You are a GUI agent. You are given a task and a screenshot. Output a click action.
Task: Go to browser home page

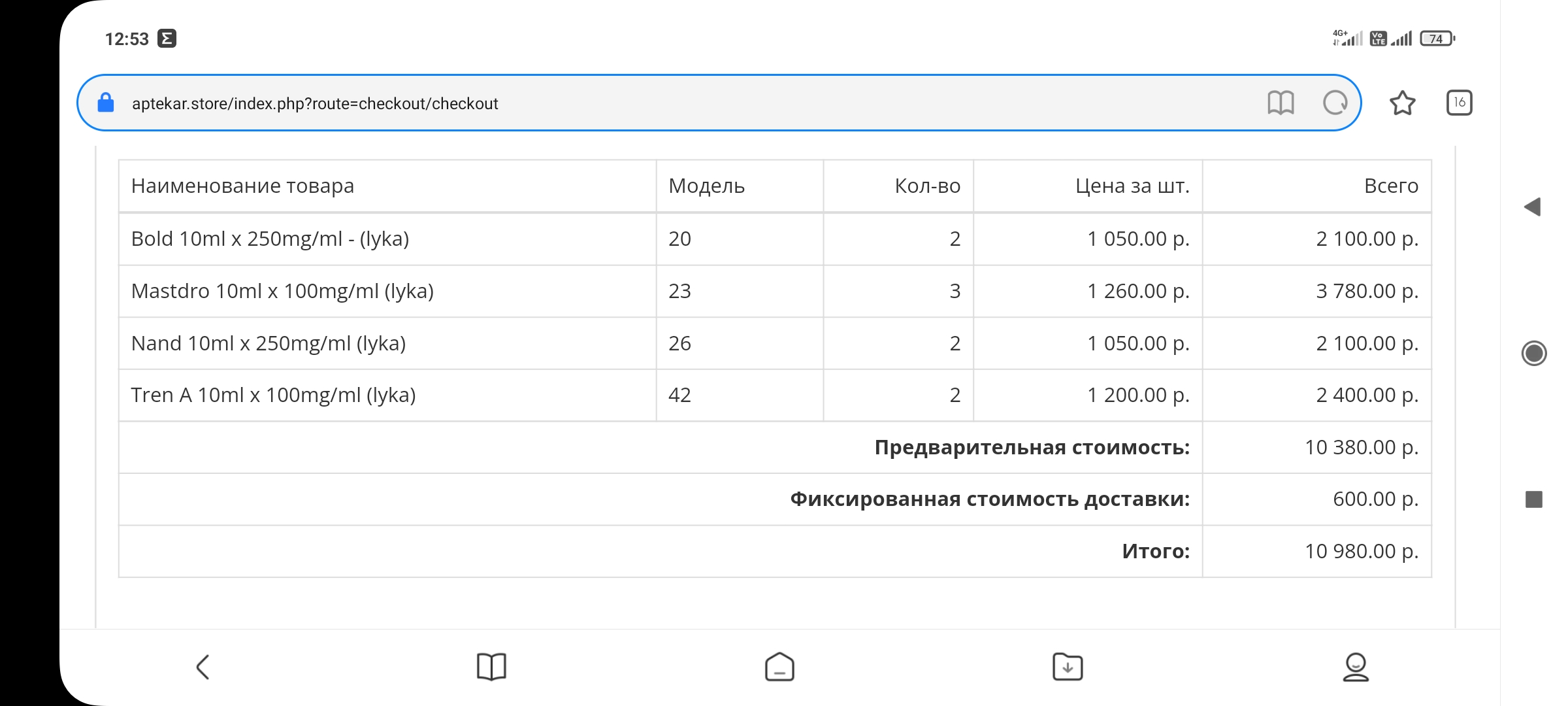point(779,667)
